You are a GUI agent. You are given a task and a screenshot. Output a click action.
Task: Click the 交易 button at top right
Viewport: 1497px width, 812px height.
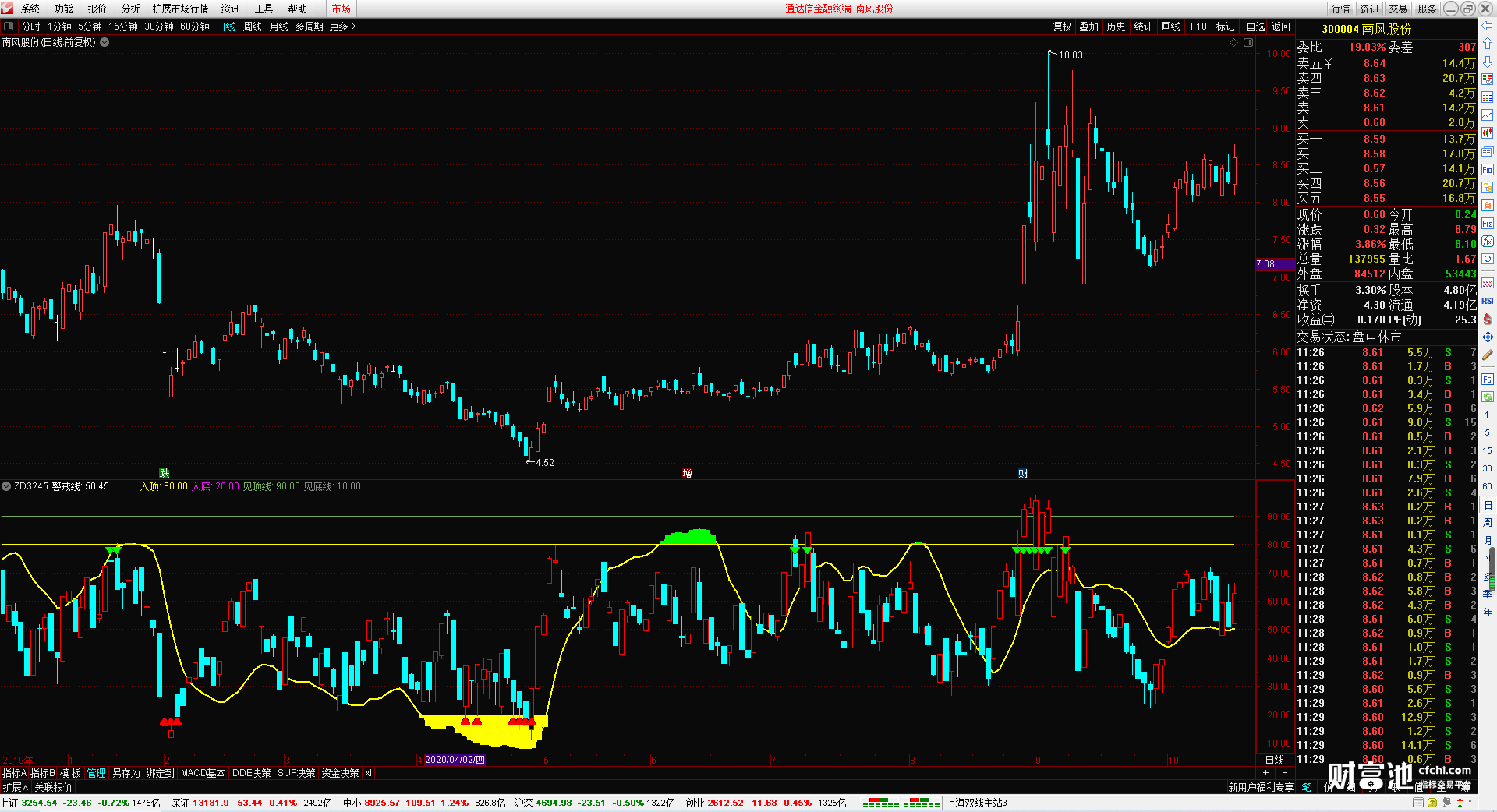click(x=1398, y=9)
